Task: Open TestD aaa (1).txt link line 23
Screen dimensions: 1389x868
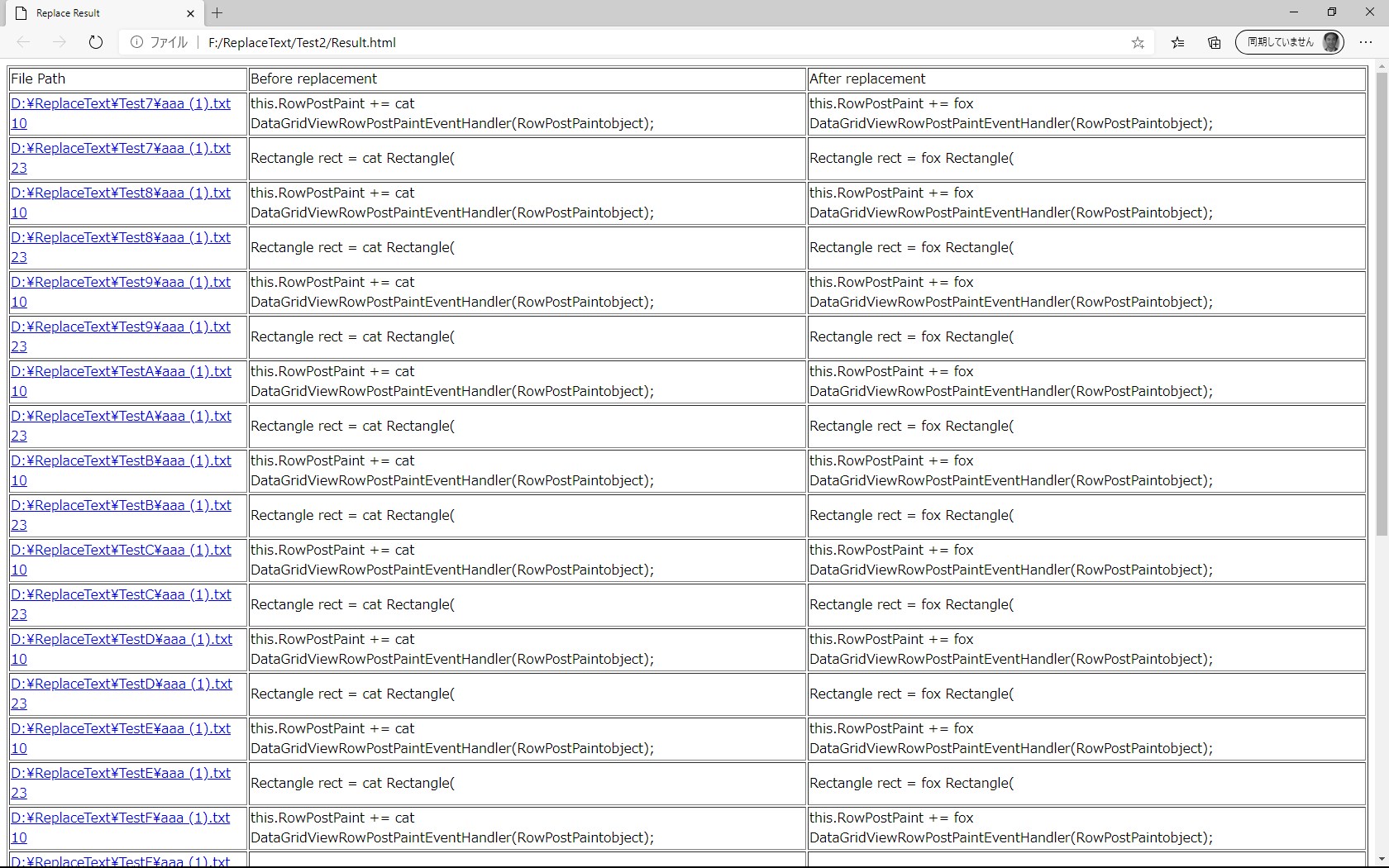Action: coord(122,694)
